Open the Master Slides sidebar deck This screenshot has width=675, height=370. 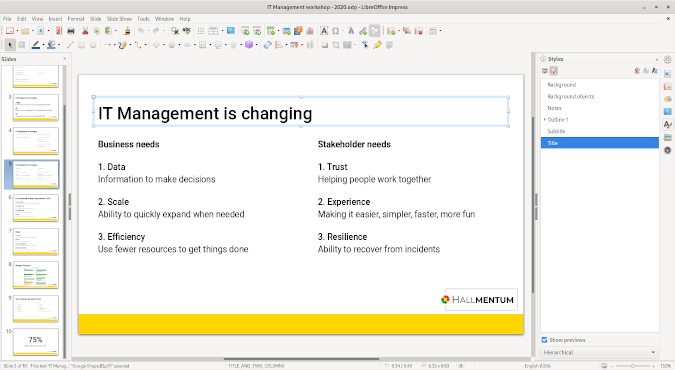tap(668, 112)
